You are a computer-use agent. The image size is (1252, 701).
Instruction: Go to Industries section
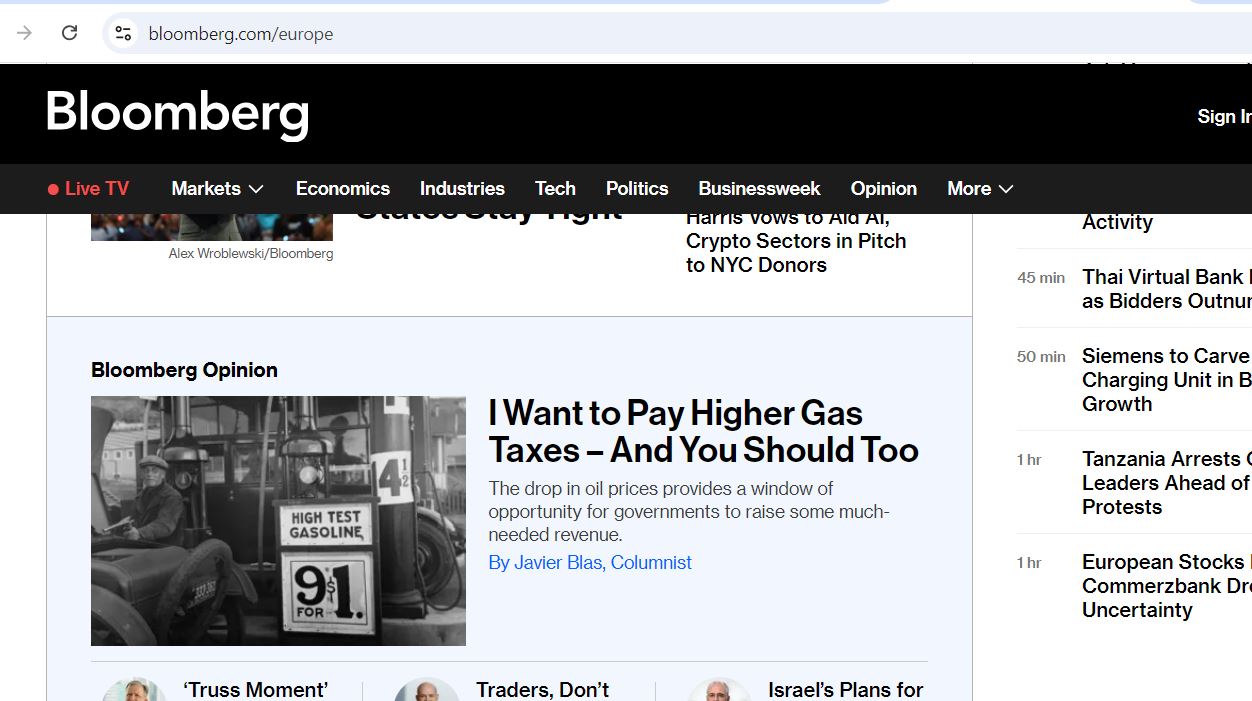462,188
